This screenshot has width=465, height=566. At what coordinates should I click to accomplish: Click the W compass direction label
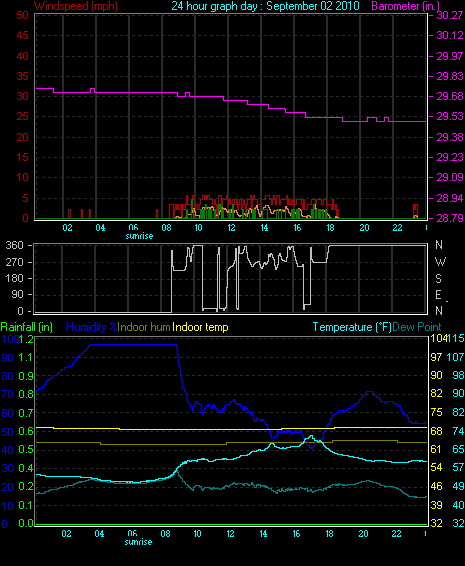440,262
